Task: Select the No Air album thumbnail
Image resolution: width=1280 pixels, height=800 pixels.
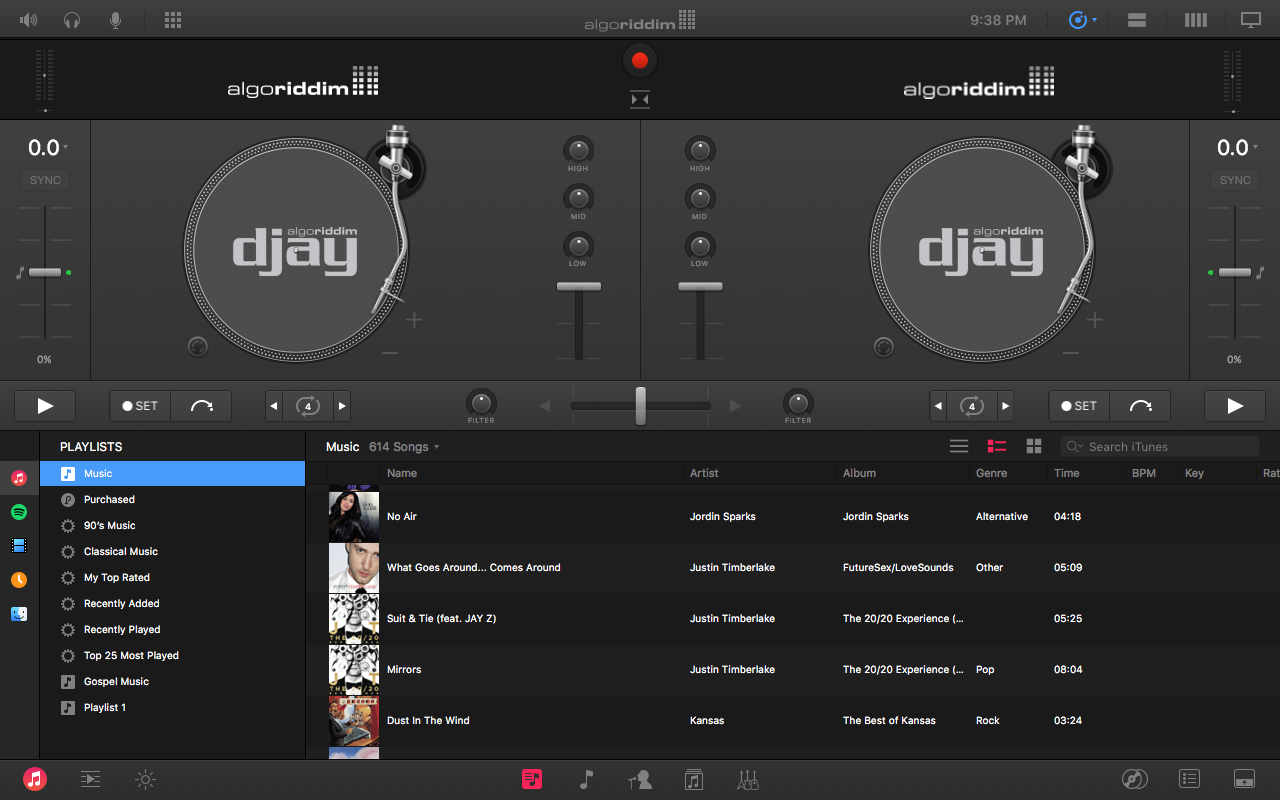Action: point(354,517)
